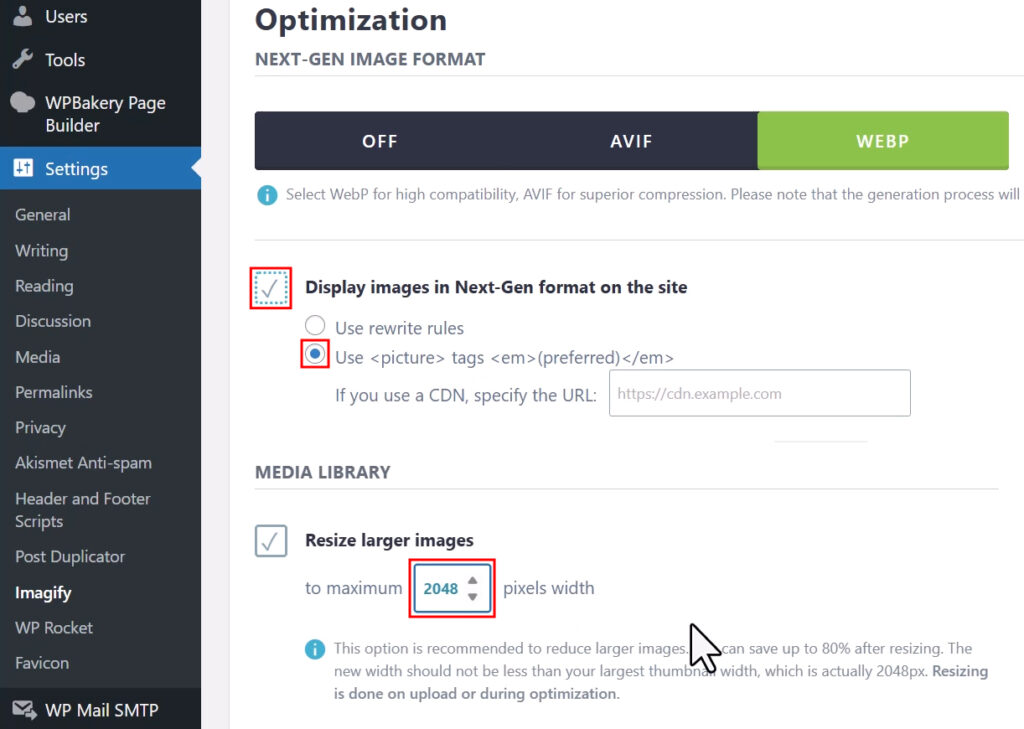1024x729 pixels.
Task: Select the Use rewrite rules option
Action: click(315, 325)
